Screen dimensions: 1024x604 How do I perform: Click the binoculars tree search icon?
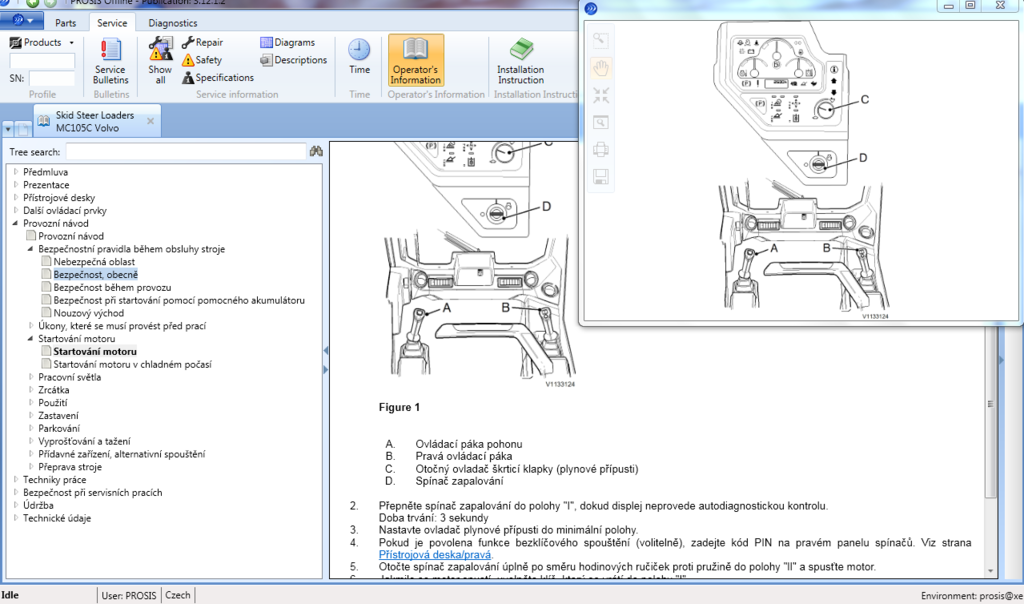tap(316, 152)
